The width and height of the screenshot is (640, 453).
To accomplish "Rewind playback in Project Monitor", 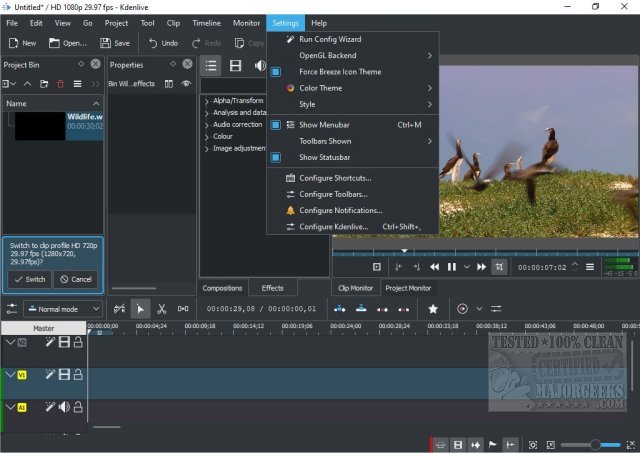I will tap(435, 267).
